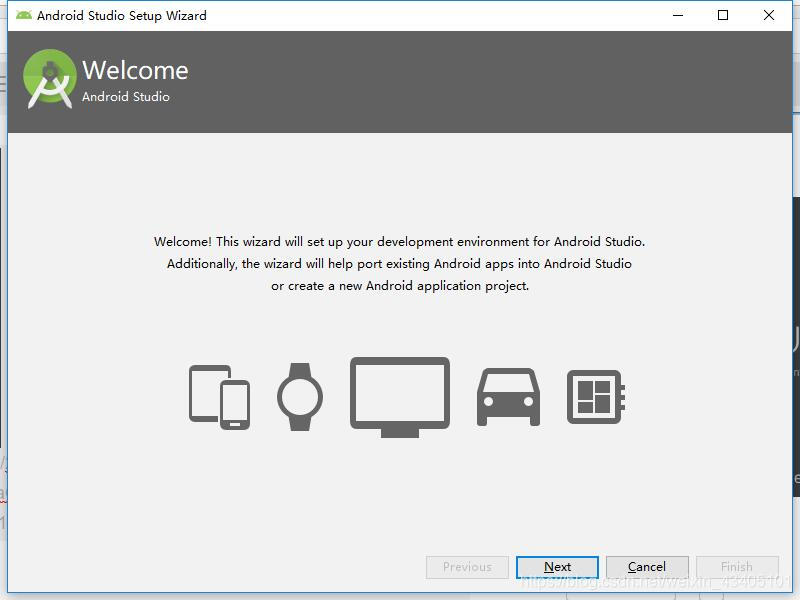The height and width of the screenshot is (600, 800).
Task: Click 'Android Studio Setup Wizard' window title
Action: click(x=122, y=16)
